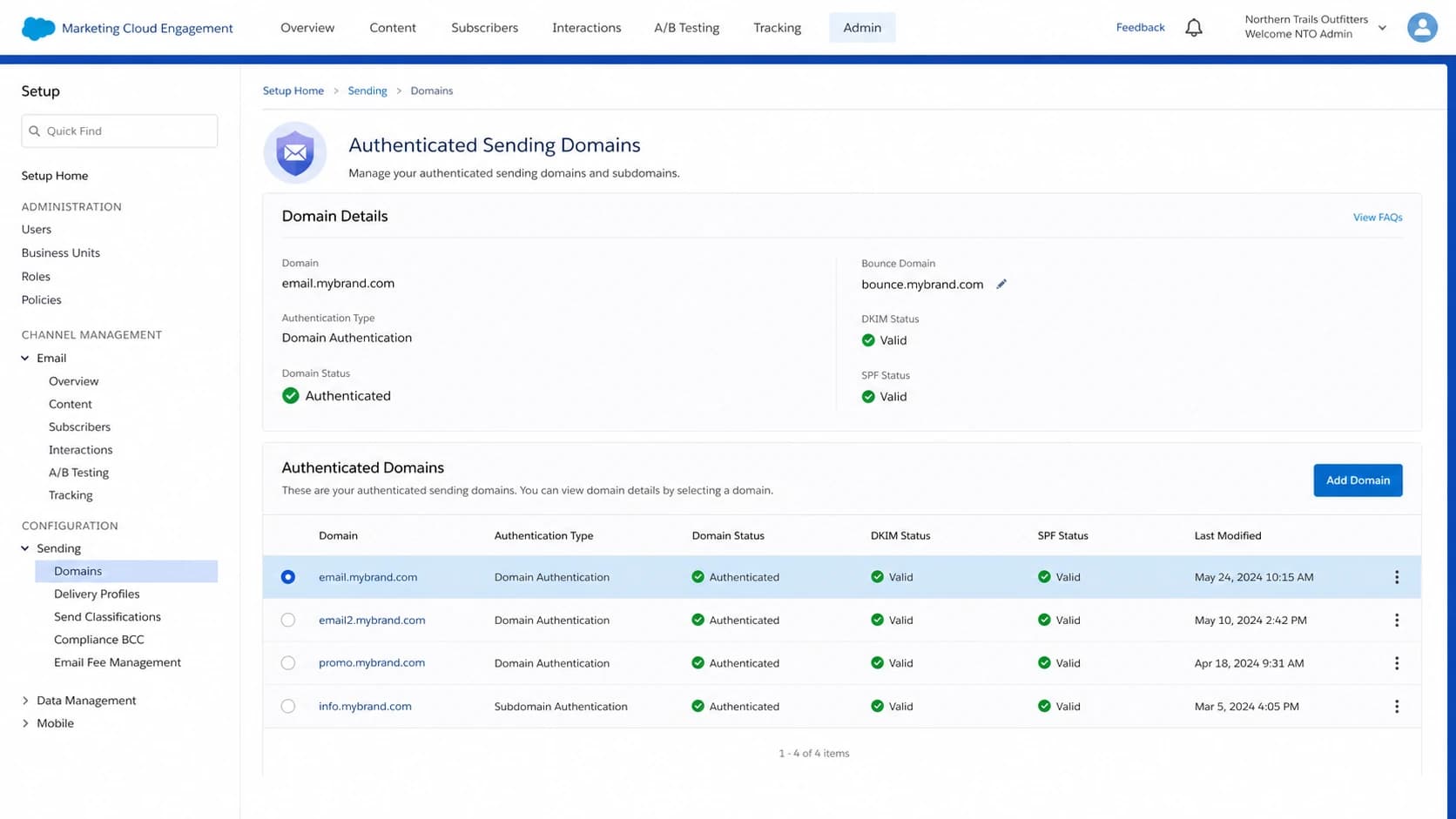The height and width of the screenshot is (819, 1456).
Task: Click the Authenticated check icon in the info.mybrand.com row
Action: tap(698, 706)
